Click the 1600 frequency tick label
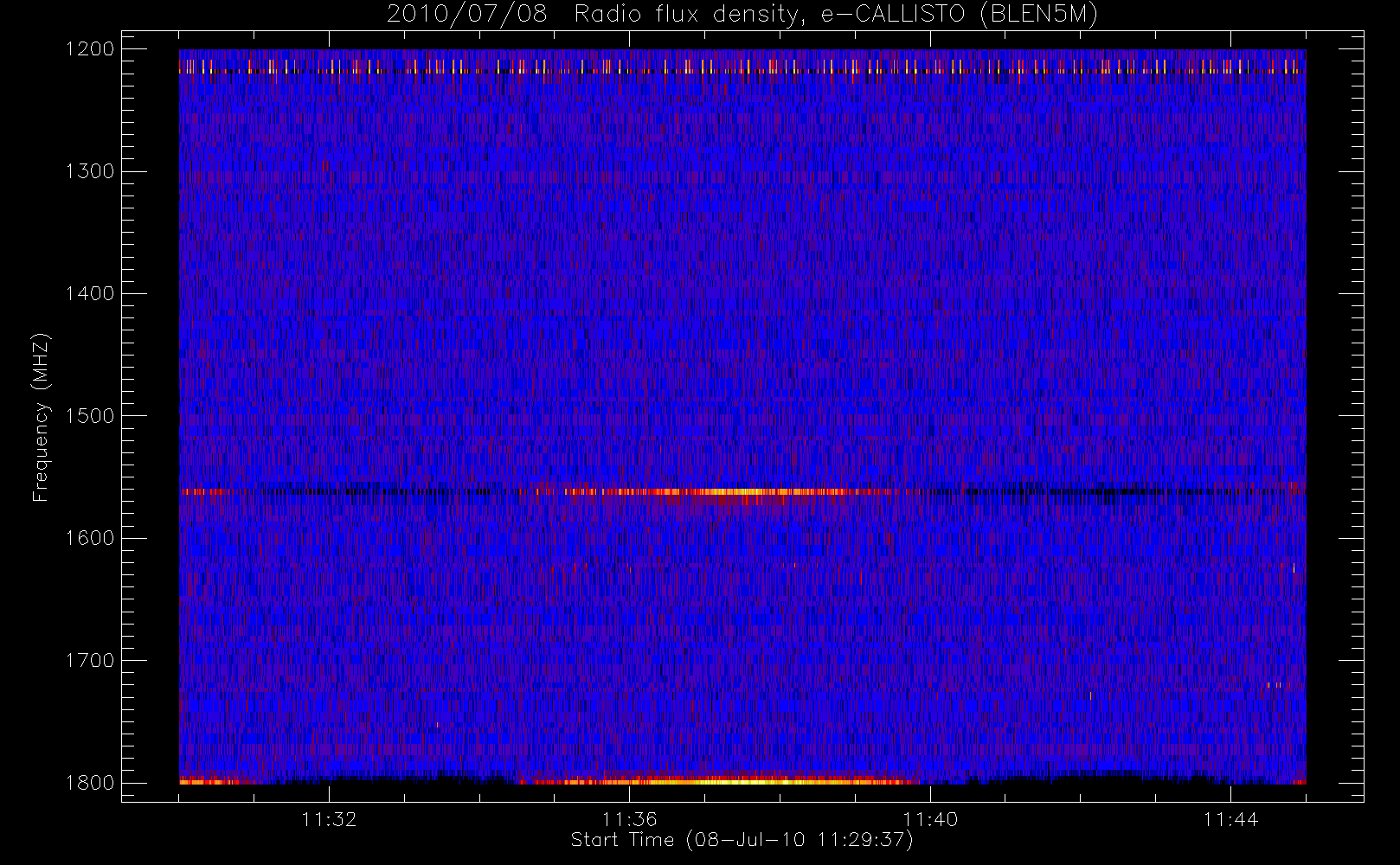The image size is (1400, 865). point(90,538)
